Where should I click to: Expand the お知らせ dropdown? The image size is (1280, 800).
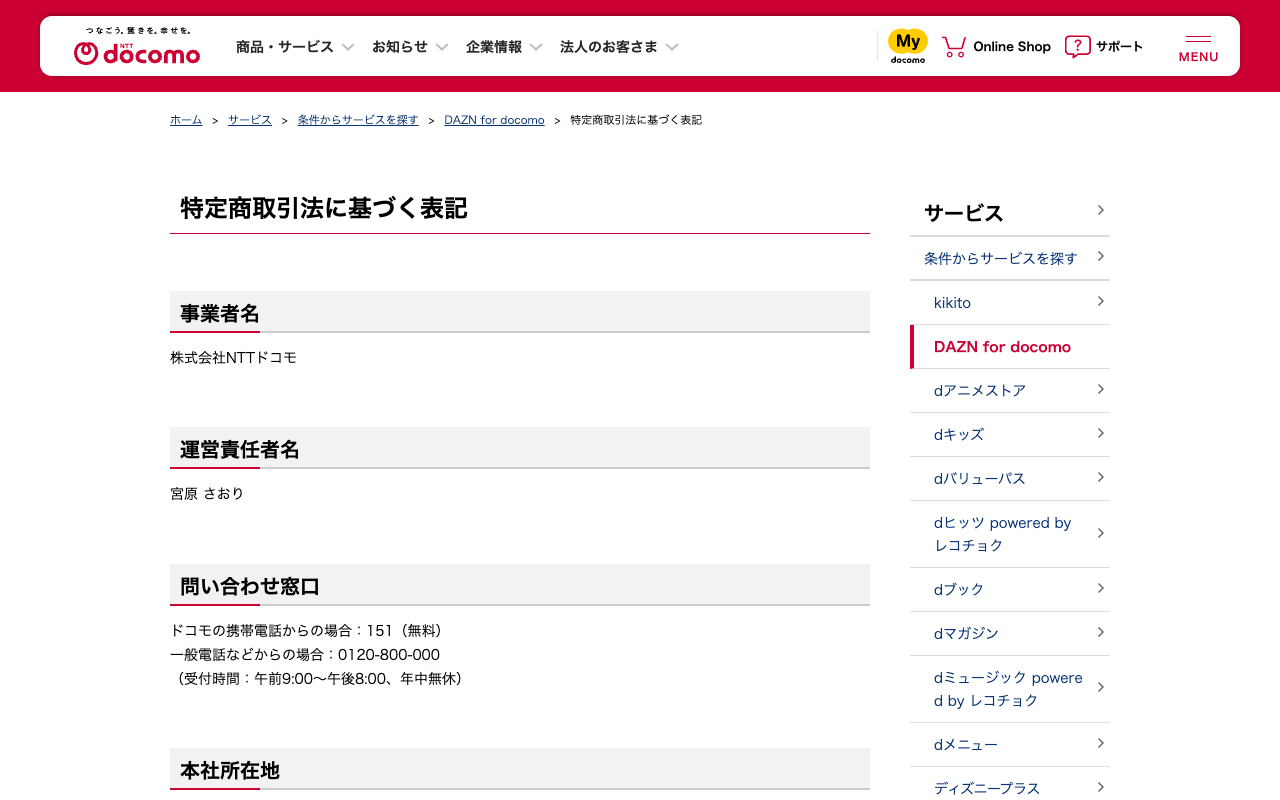click(411, 47)
